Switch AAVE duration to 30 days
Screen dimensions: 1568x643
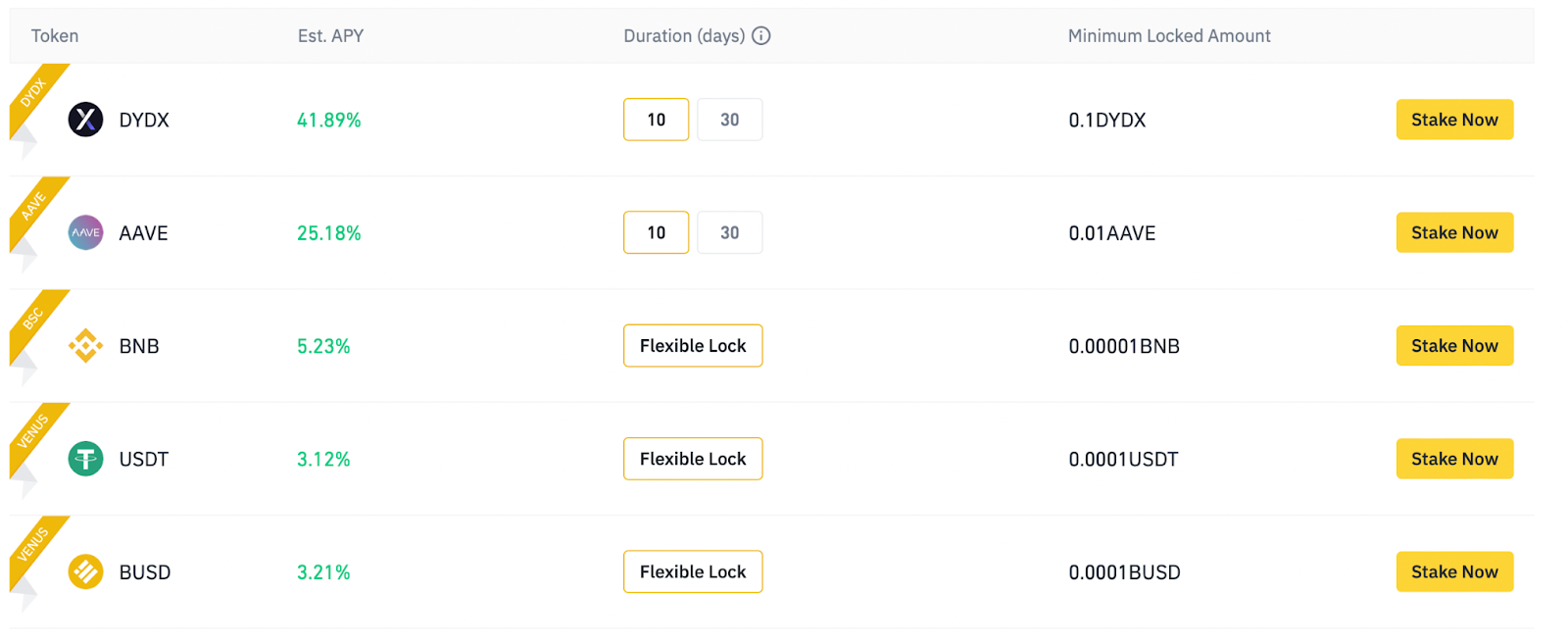tap(729, 232)
